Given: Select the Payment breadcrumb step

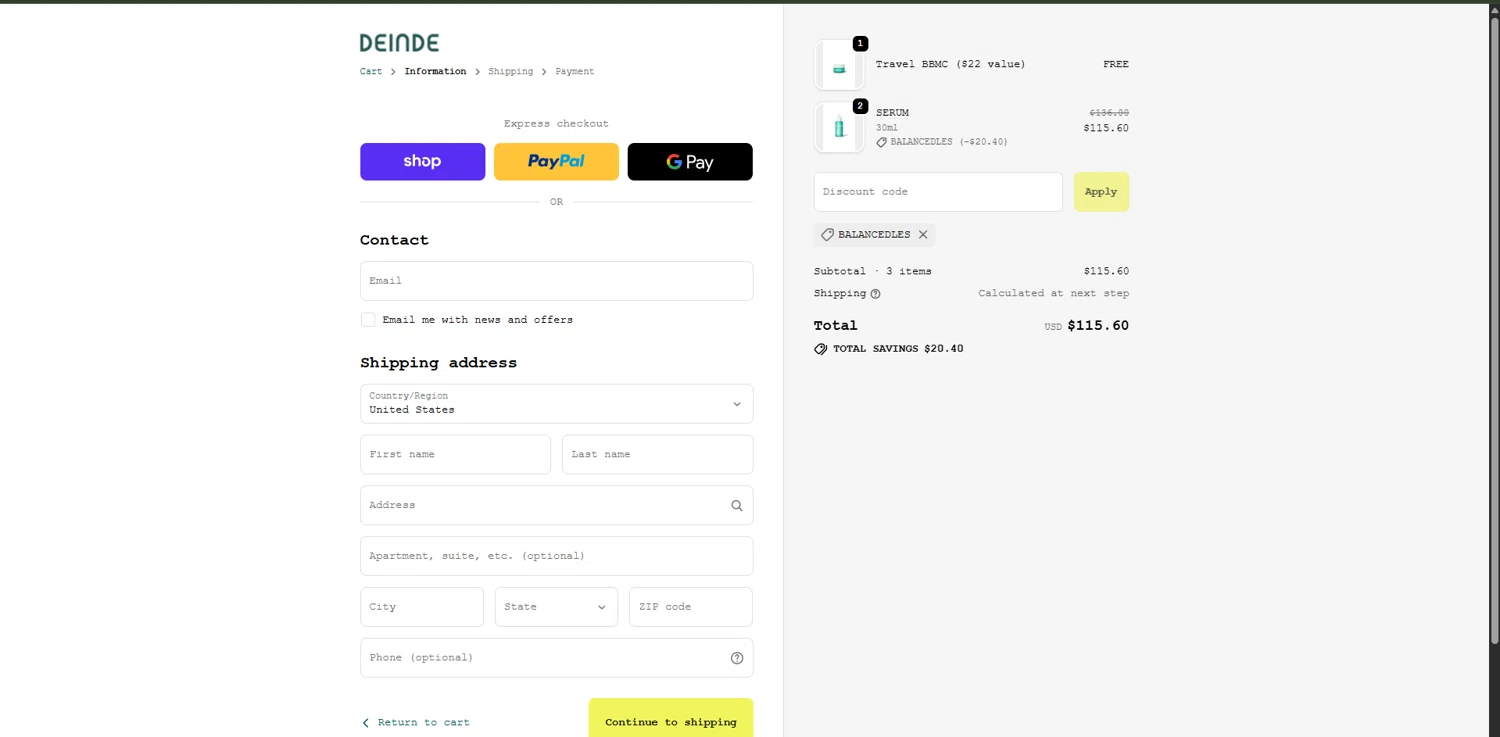Looking at the screenshot, I should [575, 72].
